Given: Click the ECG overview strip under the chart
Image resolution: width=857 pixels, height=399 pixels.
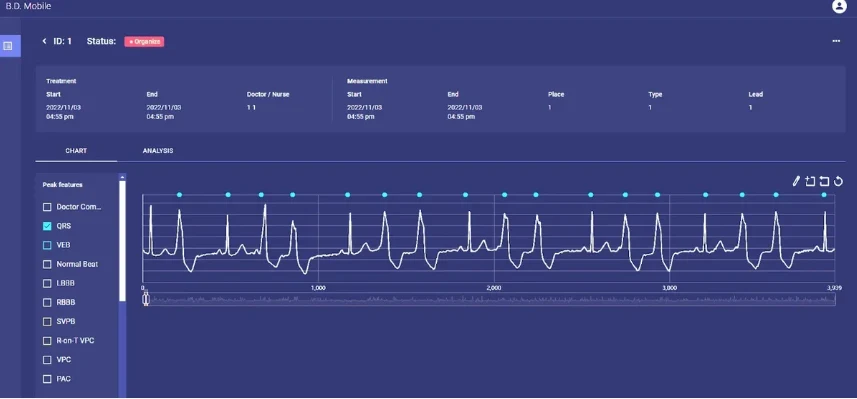Looking at the screenshot, I should [x=489, y=299].
